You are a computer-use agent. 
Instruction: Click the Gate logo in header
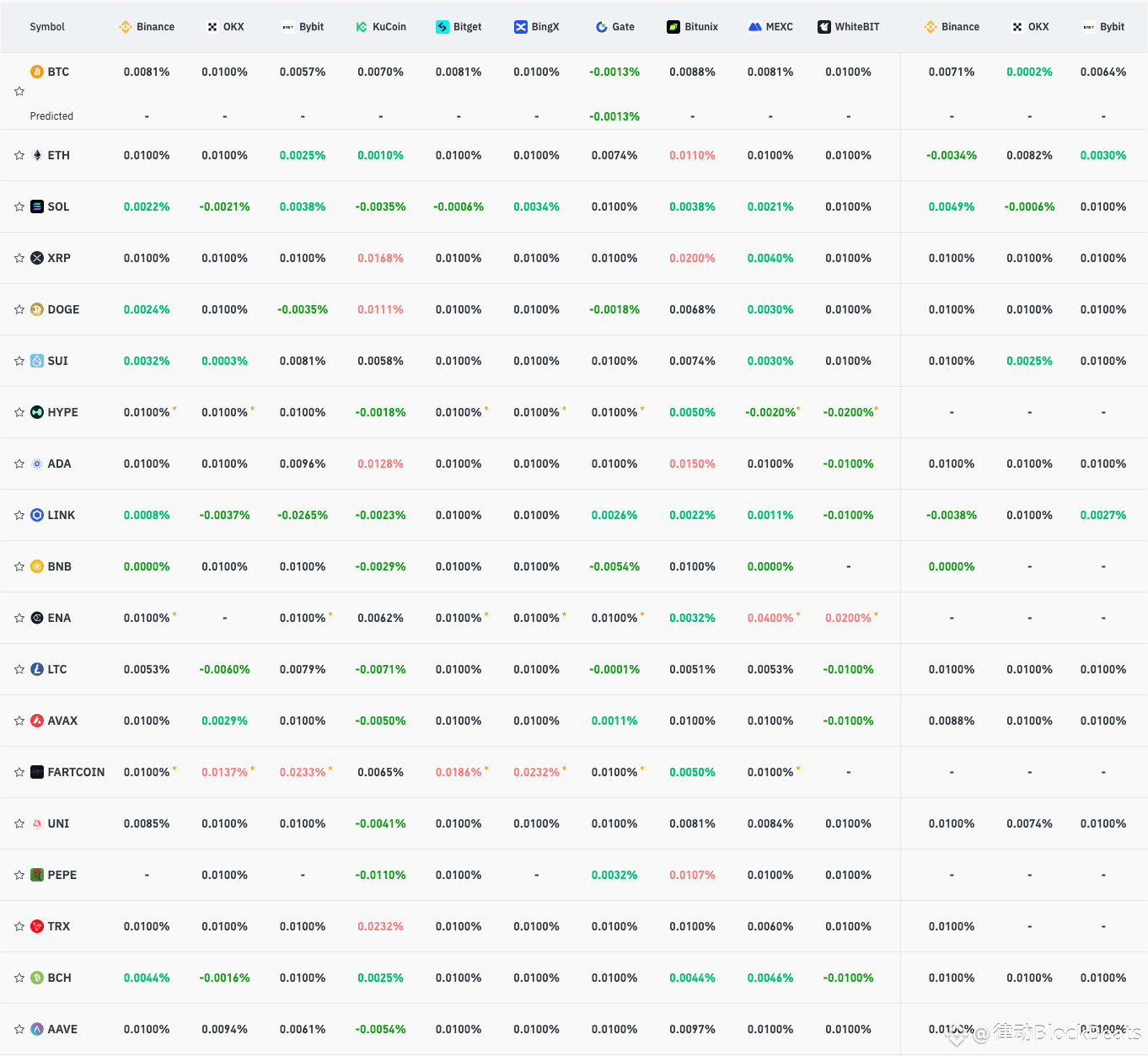coord(602,27)
